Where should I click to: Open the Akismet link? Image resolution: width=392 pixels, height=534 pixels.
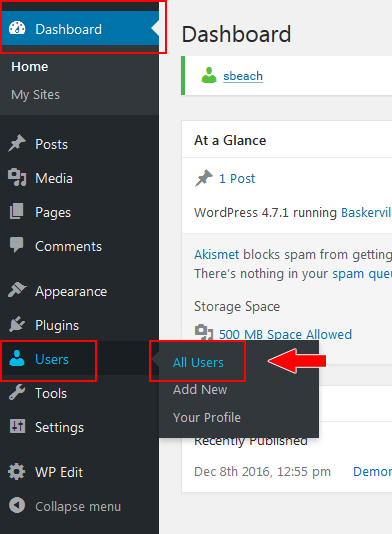click(x=217, y=255)
